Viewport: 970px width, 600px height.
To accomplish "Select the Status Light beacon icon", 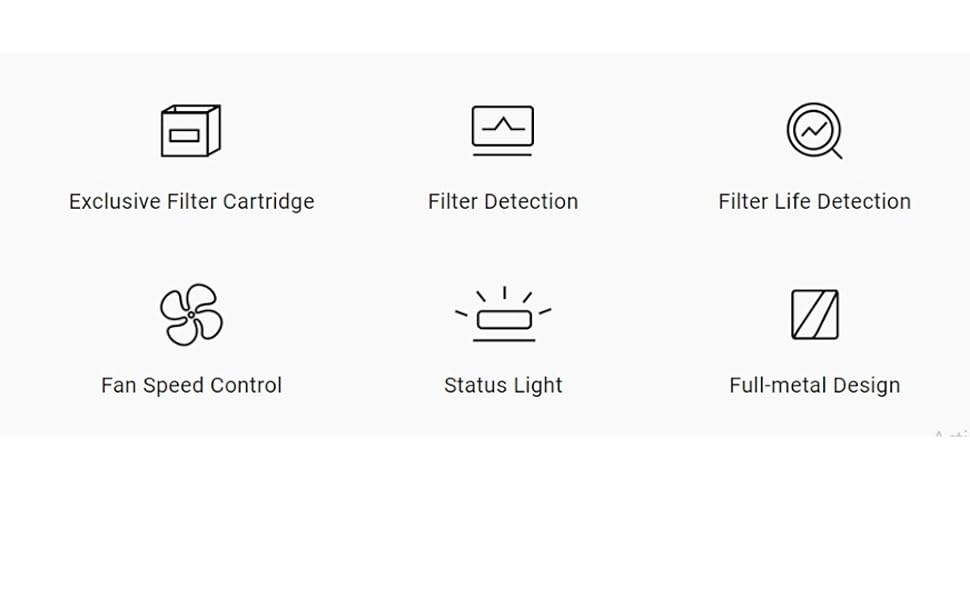I will click(503, 316).
